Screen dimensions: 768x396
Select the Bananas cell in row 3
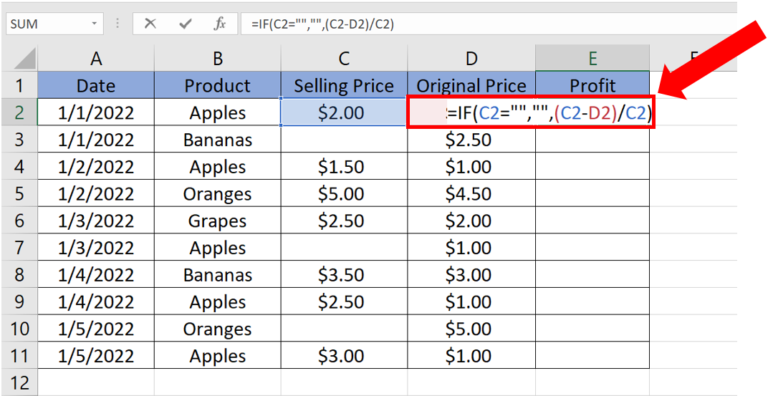click(x=217, y=140)
